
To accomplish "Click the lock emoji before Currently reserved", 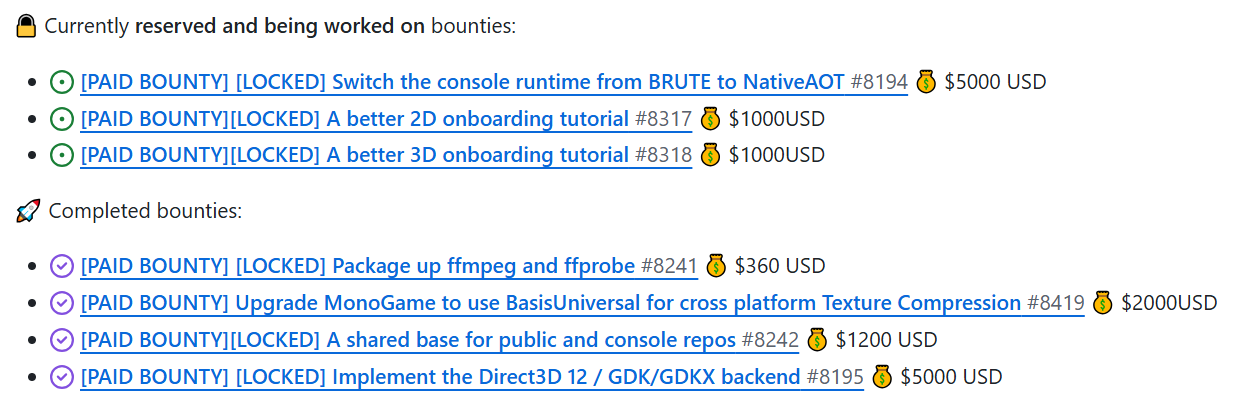I will pyautogui.click(x=27, y=26).
